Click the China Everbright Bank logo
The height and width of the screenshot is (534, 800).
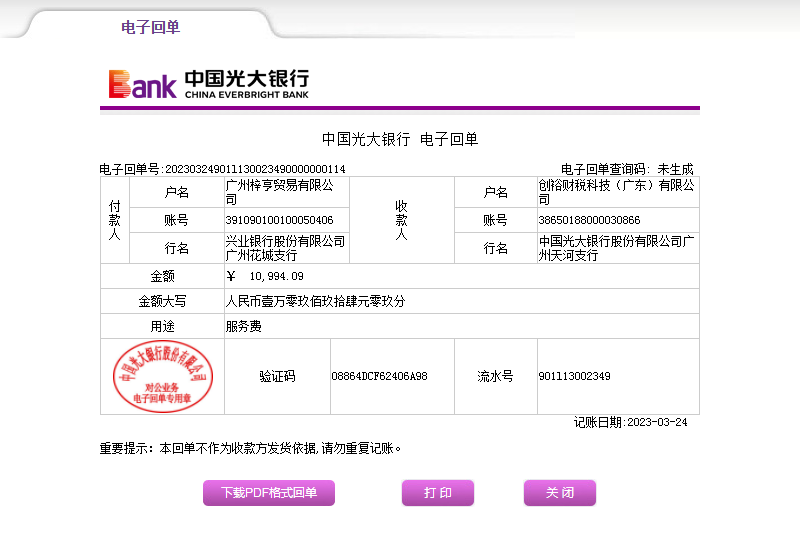[209, 84]
